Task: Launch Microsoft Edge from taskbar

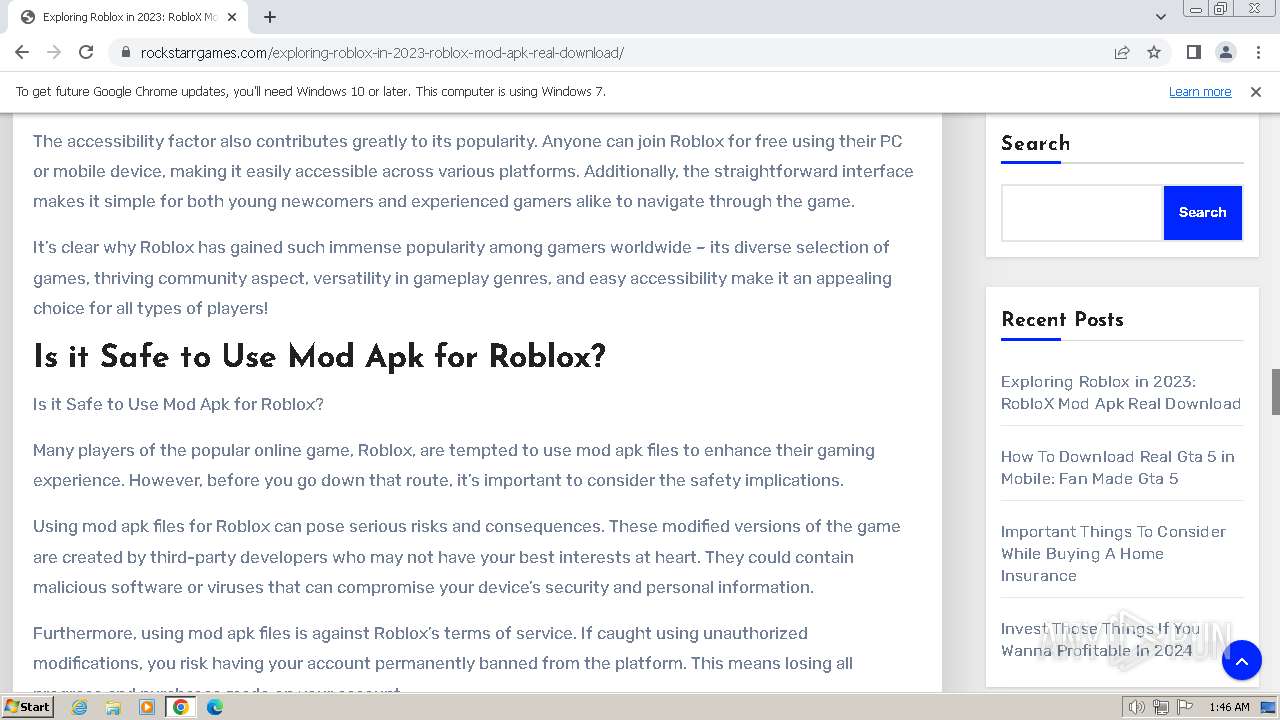Action: click(215, 707)
